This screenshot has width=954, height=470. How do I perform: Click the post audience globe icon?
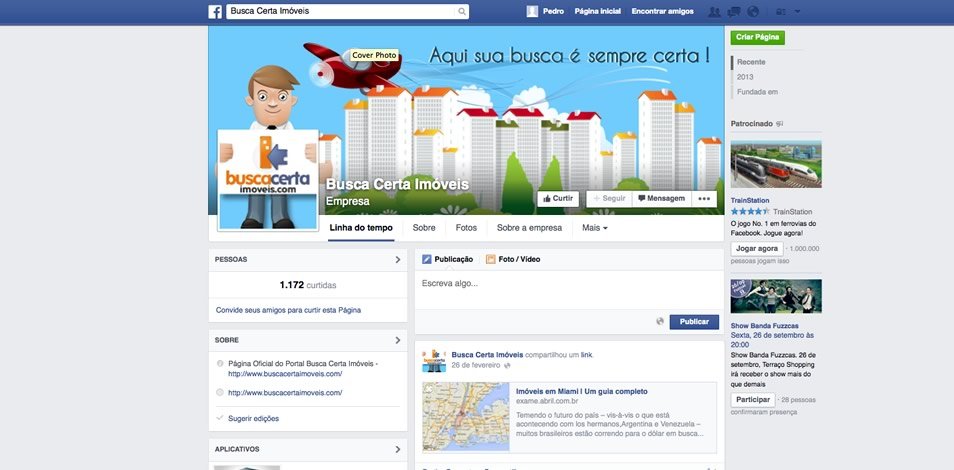(x=660, y=321)
